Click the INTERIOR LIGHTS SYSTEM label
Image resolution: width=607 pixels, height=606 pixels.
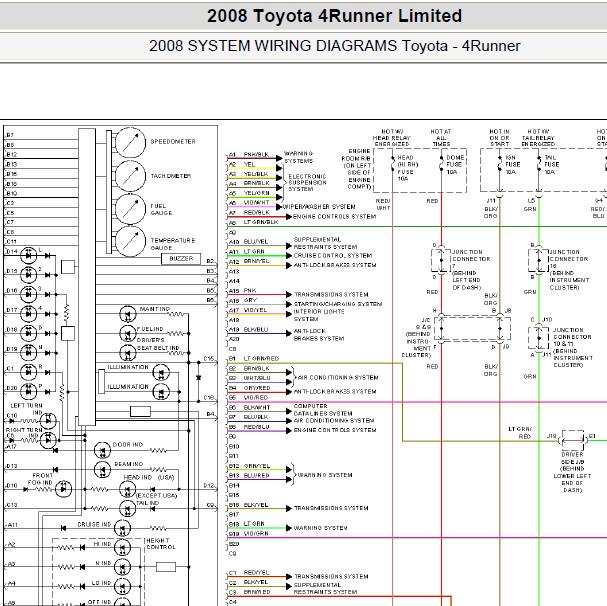point(319,315)
